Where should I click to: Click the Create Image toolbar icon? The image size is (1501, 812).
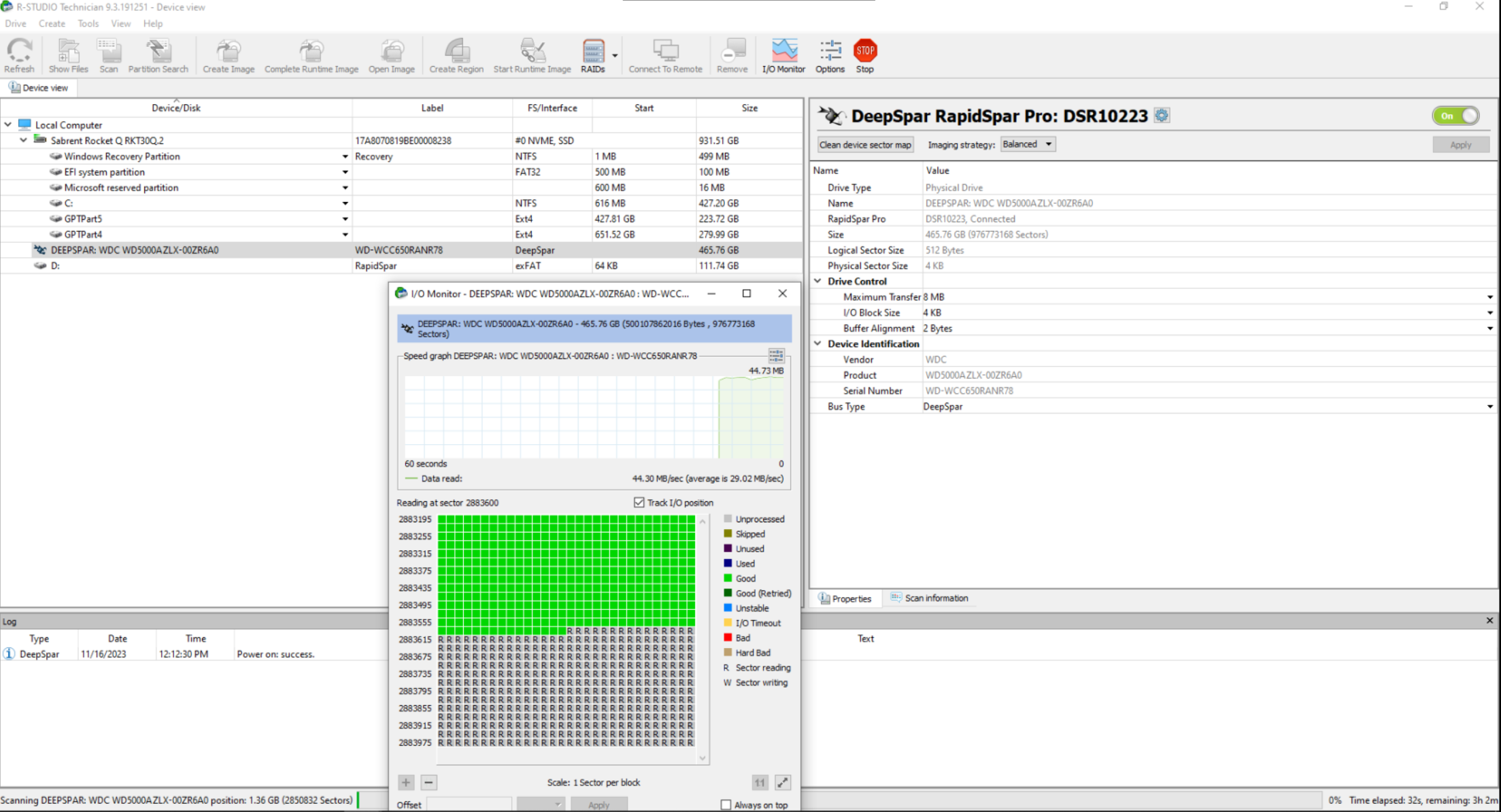[x=229, y=56]
